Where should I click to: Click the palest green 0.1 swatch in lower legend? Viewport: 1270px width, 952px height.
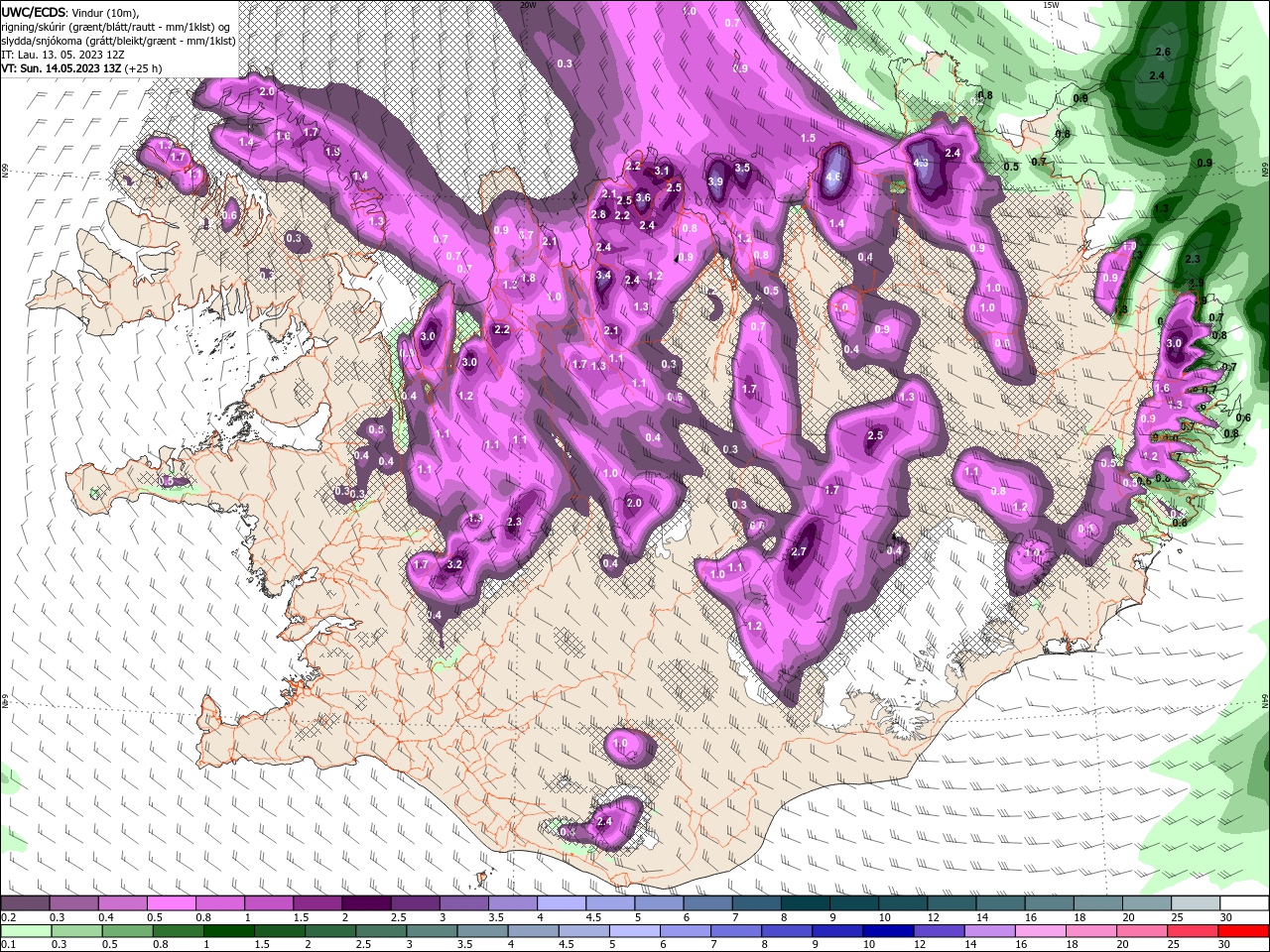(25, 931)
